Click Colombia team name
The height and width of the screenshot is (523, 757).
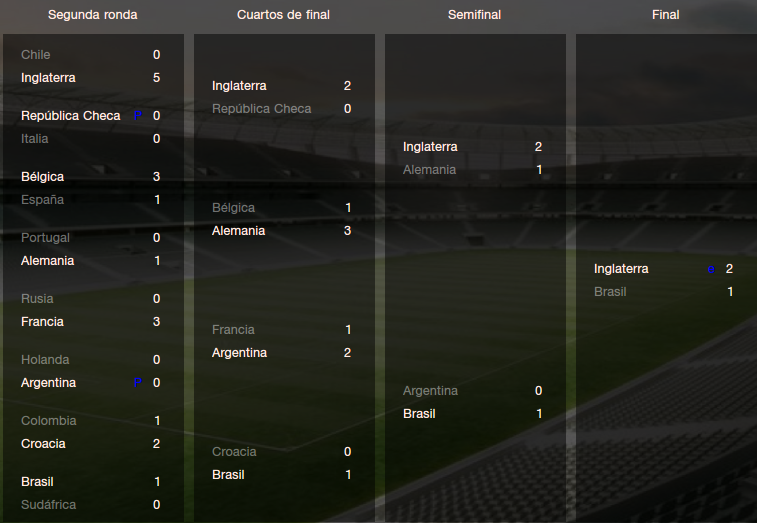(x=47, y=421)
